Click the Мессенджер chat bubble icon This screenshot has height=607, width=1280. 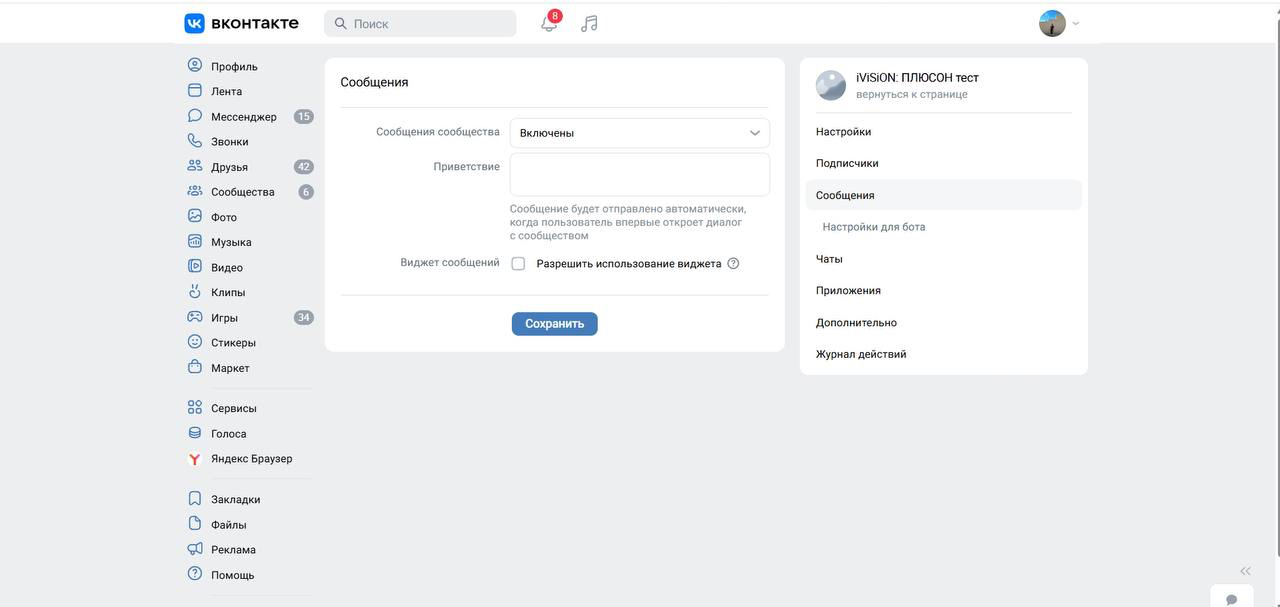pyautogui.click(x=195, y=116)
